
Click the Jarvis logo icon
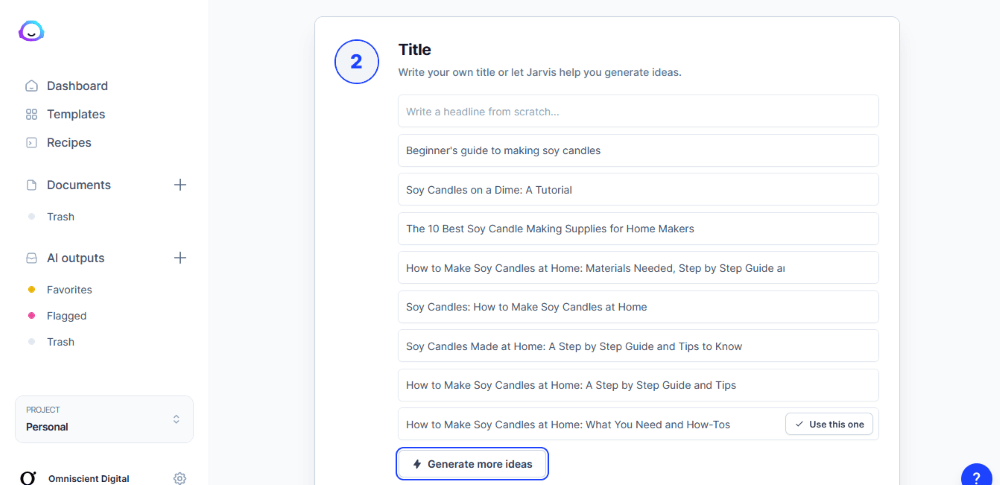click(31, 31)
